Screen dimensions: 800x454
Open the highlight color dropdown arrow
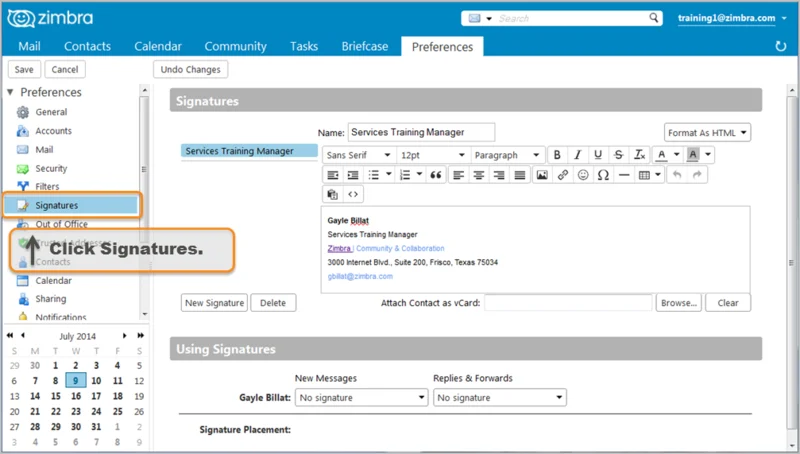point(708,155)
